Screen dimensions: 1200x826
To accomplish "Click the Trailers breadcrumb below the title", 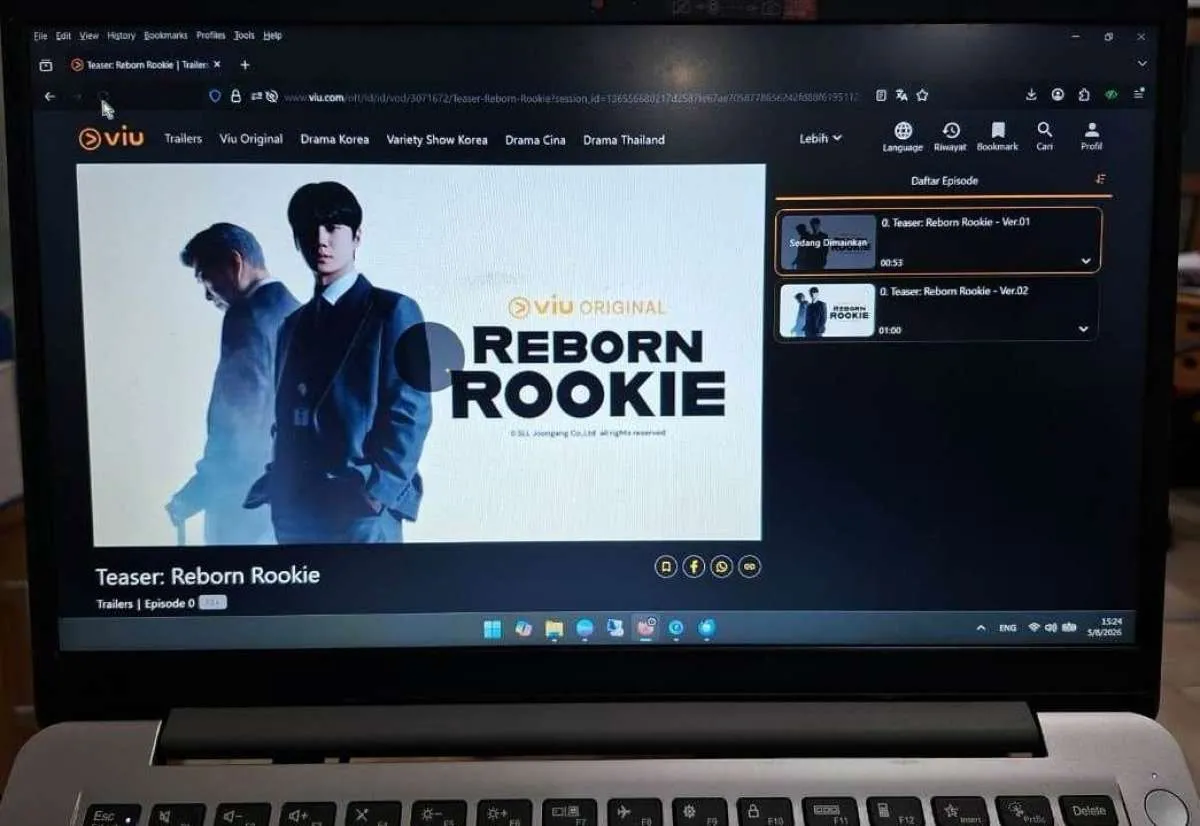I will (x=114, y=604).
